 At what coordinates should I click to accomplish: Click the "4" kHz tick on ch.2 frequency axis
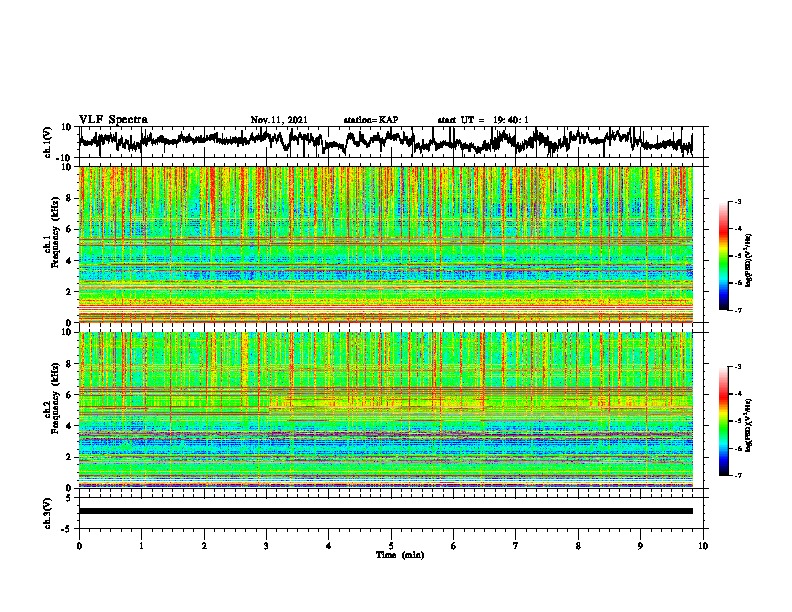coord(69,426)
